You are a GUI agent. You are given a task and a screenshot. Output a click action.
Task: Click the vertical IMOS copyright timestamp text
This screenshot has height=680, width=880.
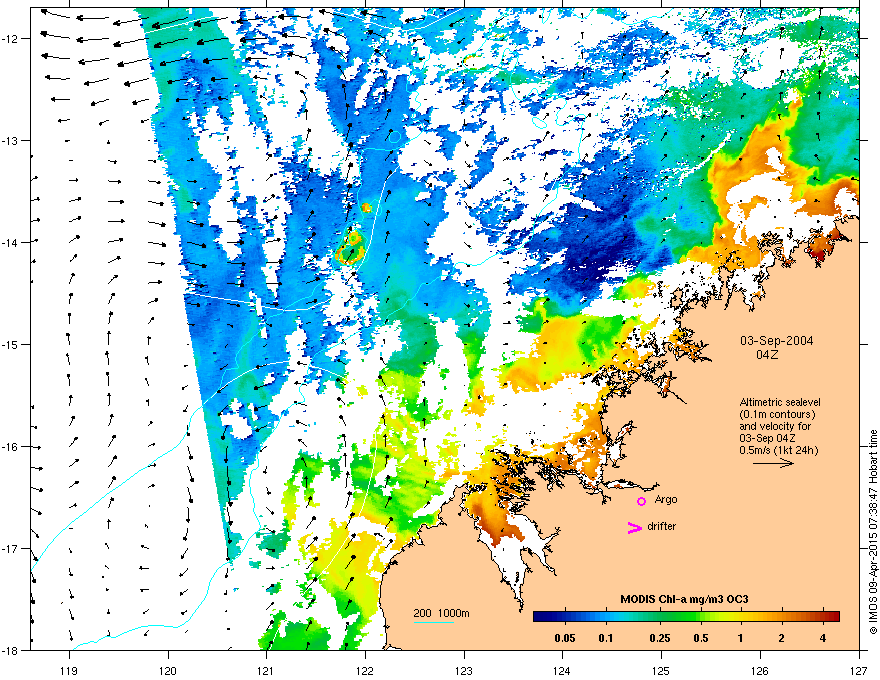click(873, 532)
